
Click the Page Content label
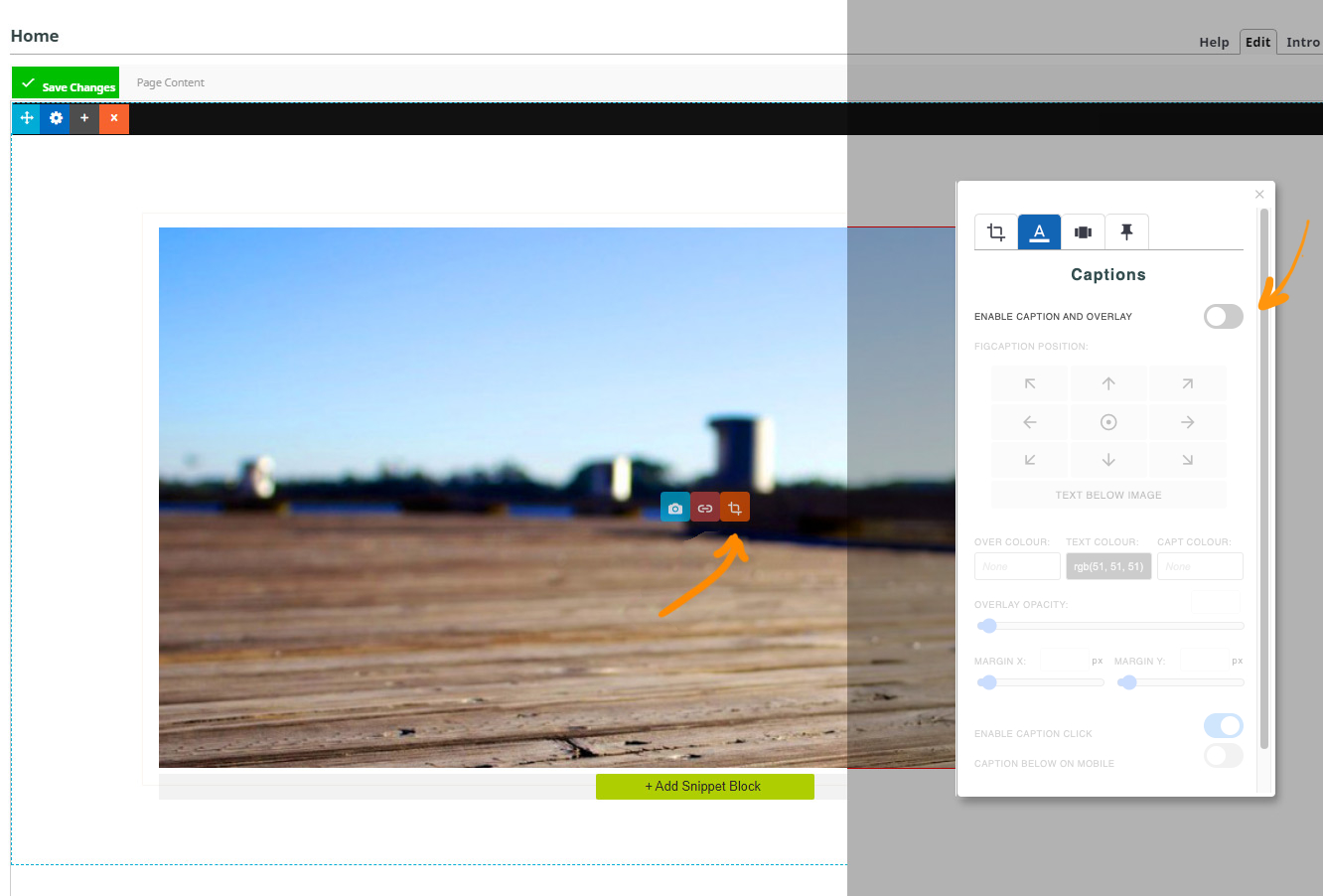click(170, 82)
